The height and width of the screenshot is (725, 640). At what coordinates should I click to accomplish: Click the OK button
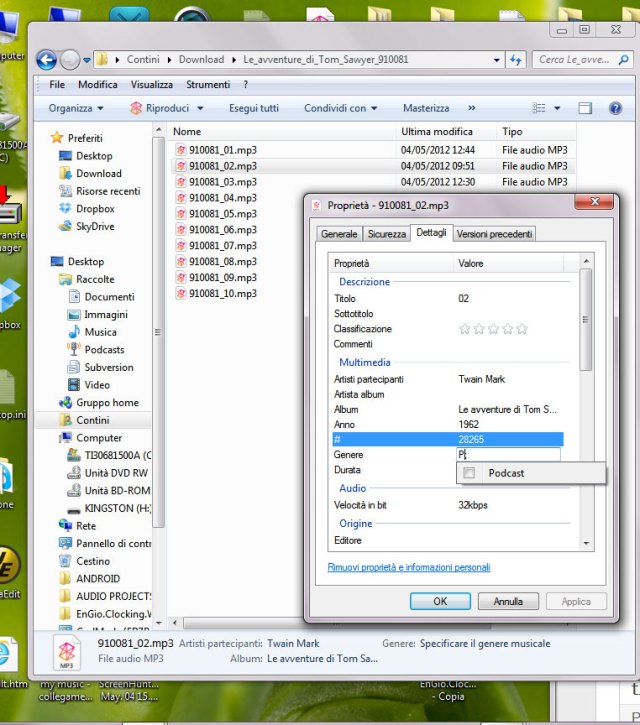click(440, 602)
